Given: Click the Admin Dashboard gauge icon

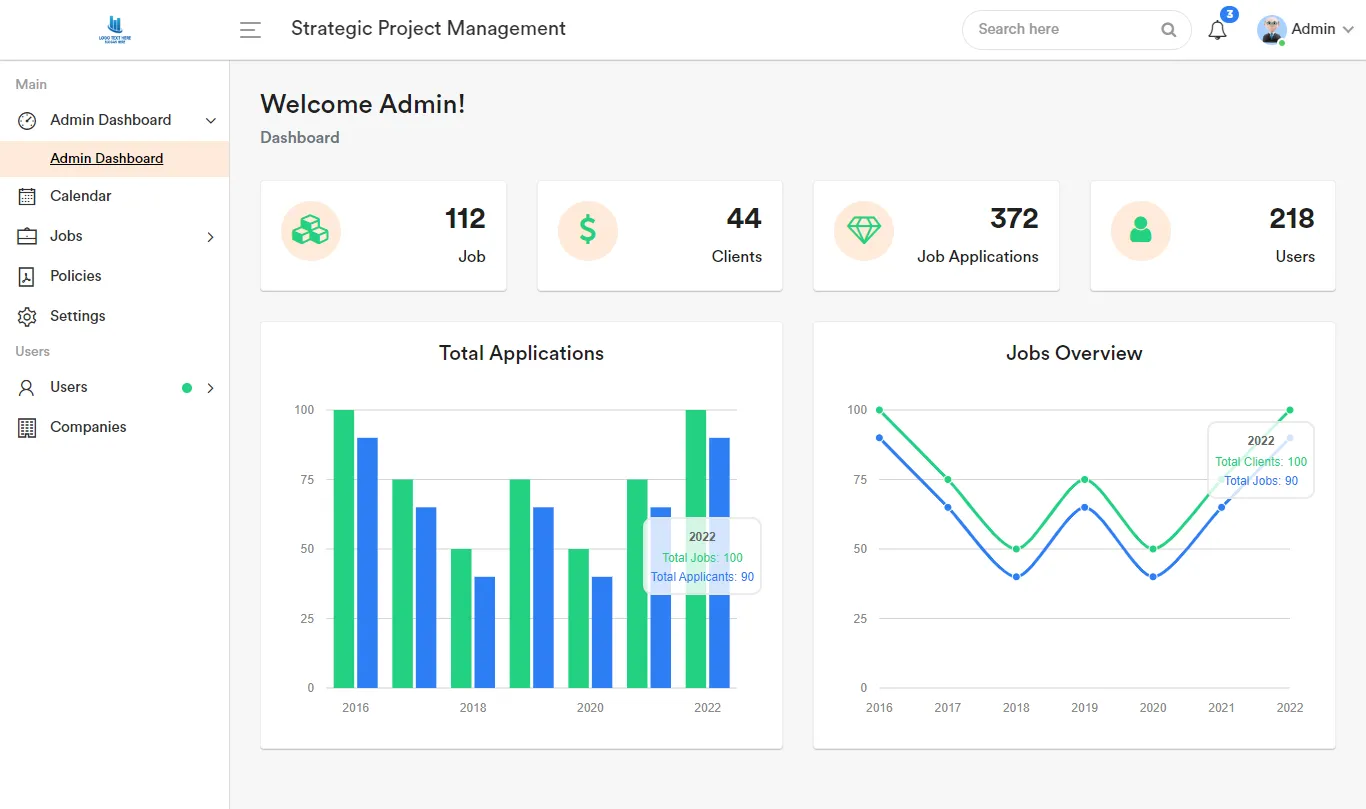Looking at the screenshot, I should 27,120.
